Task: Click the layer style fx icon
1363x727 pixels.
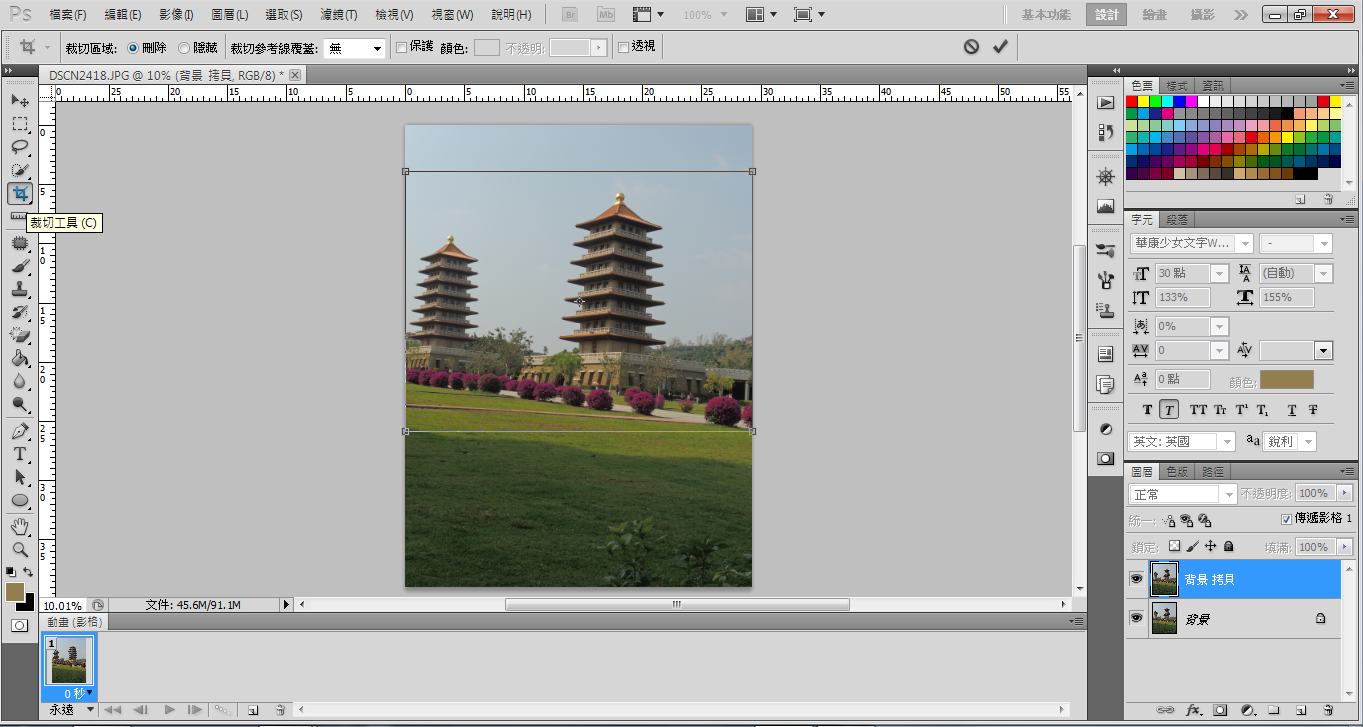Action: 1193,710
